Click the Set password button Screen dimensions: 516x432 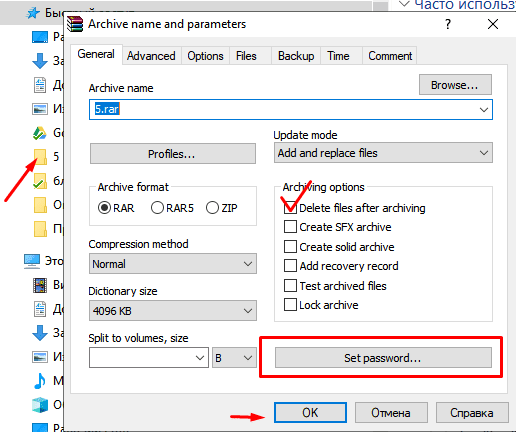(383, 358)
